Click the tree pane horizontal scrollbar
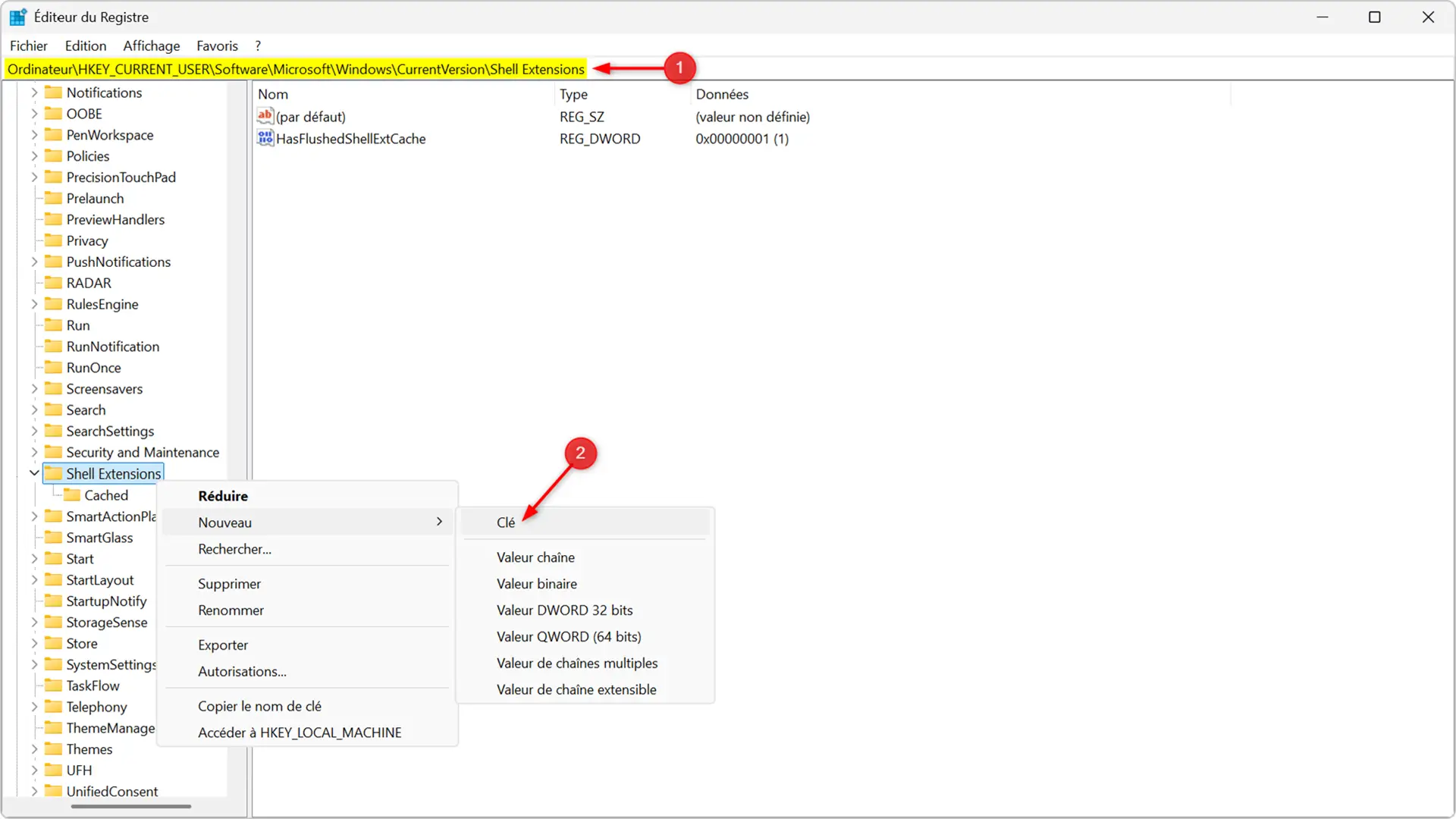The height and width of the screenshot is (819, 1456). 130,806
